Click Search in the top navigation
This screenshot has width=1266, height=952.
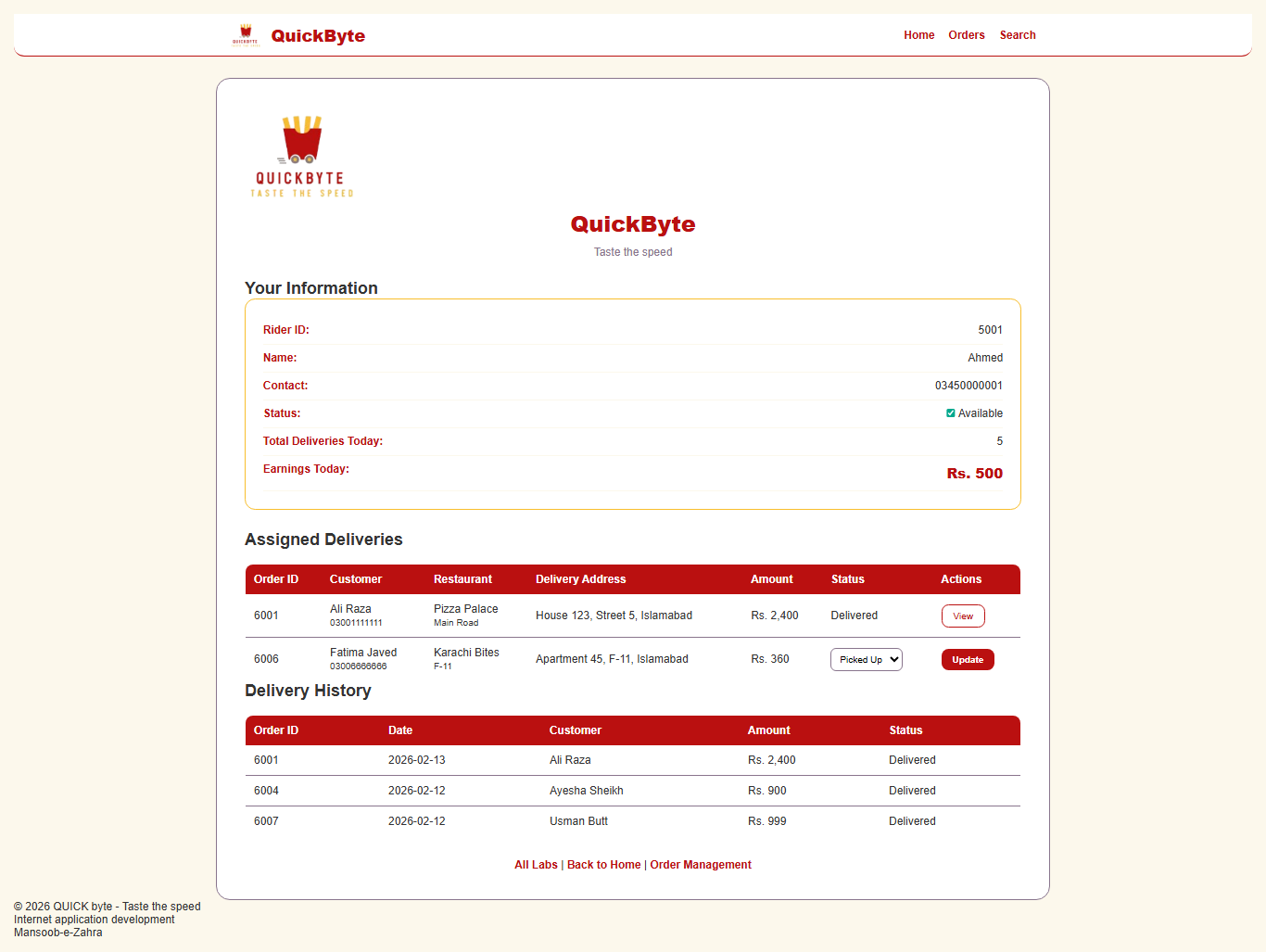[1018, 35]
